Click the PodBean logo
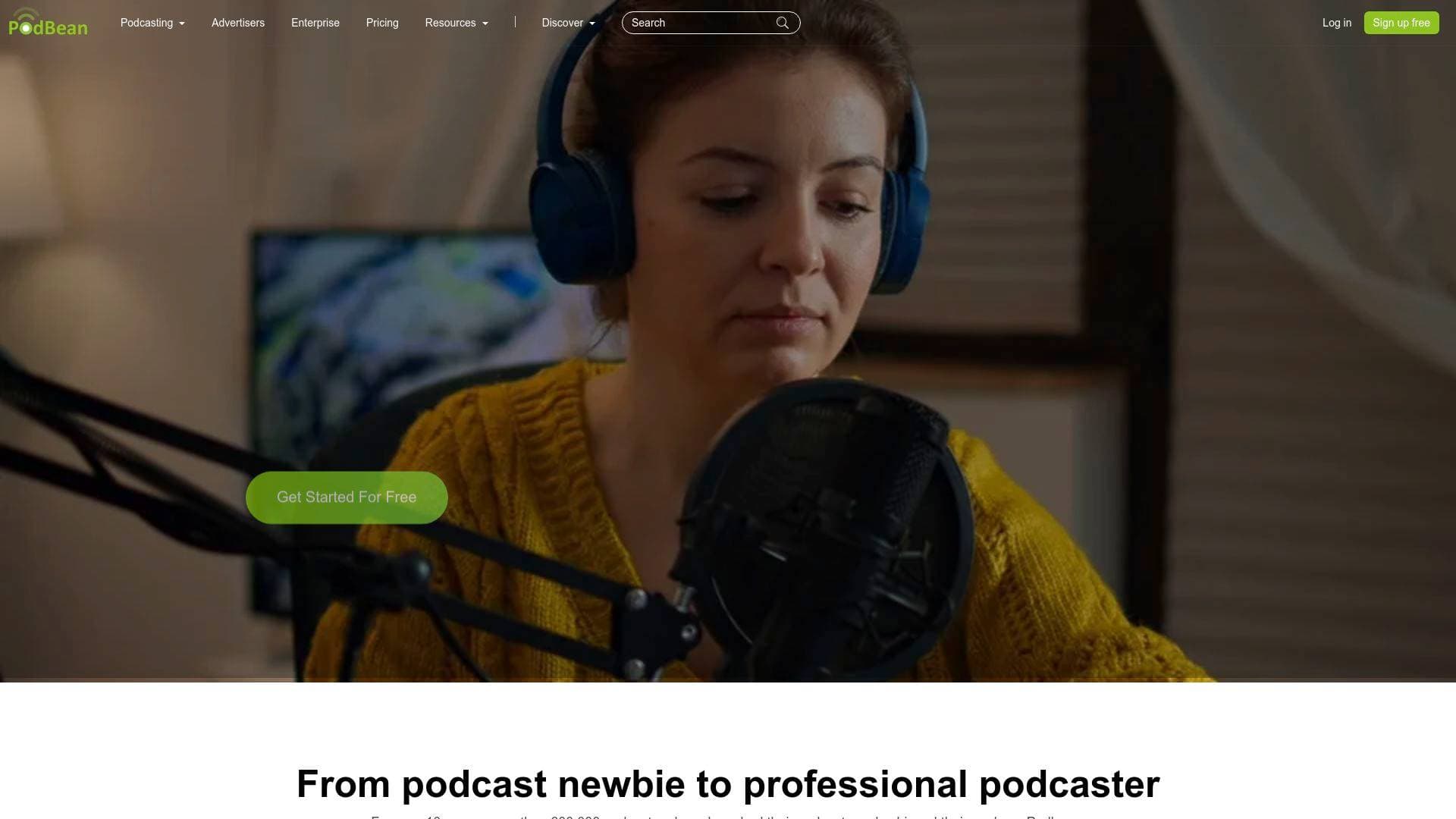The image size is (1456, 819). point(49,23)
